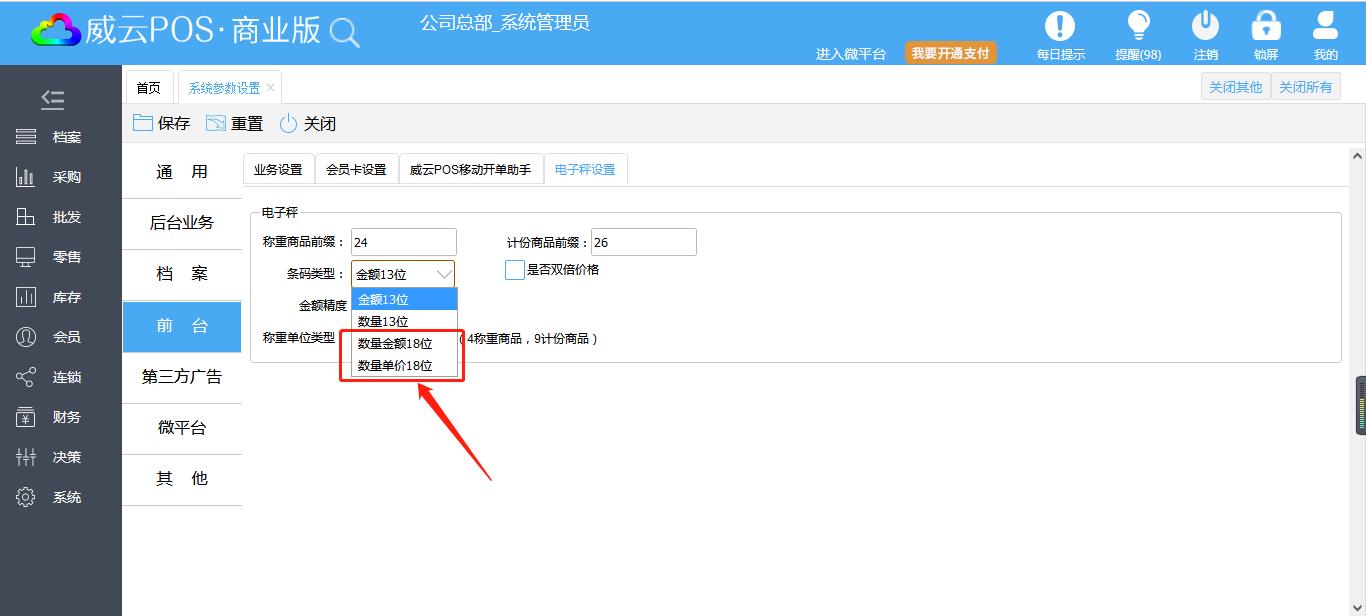
Task: Click the 锁屏 lock screen icon
Action: [1266, 27]
